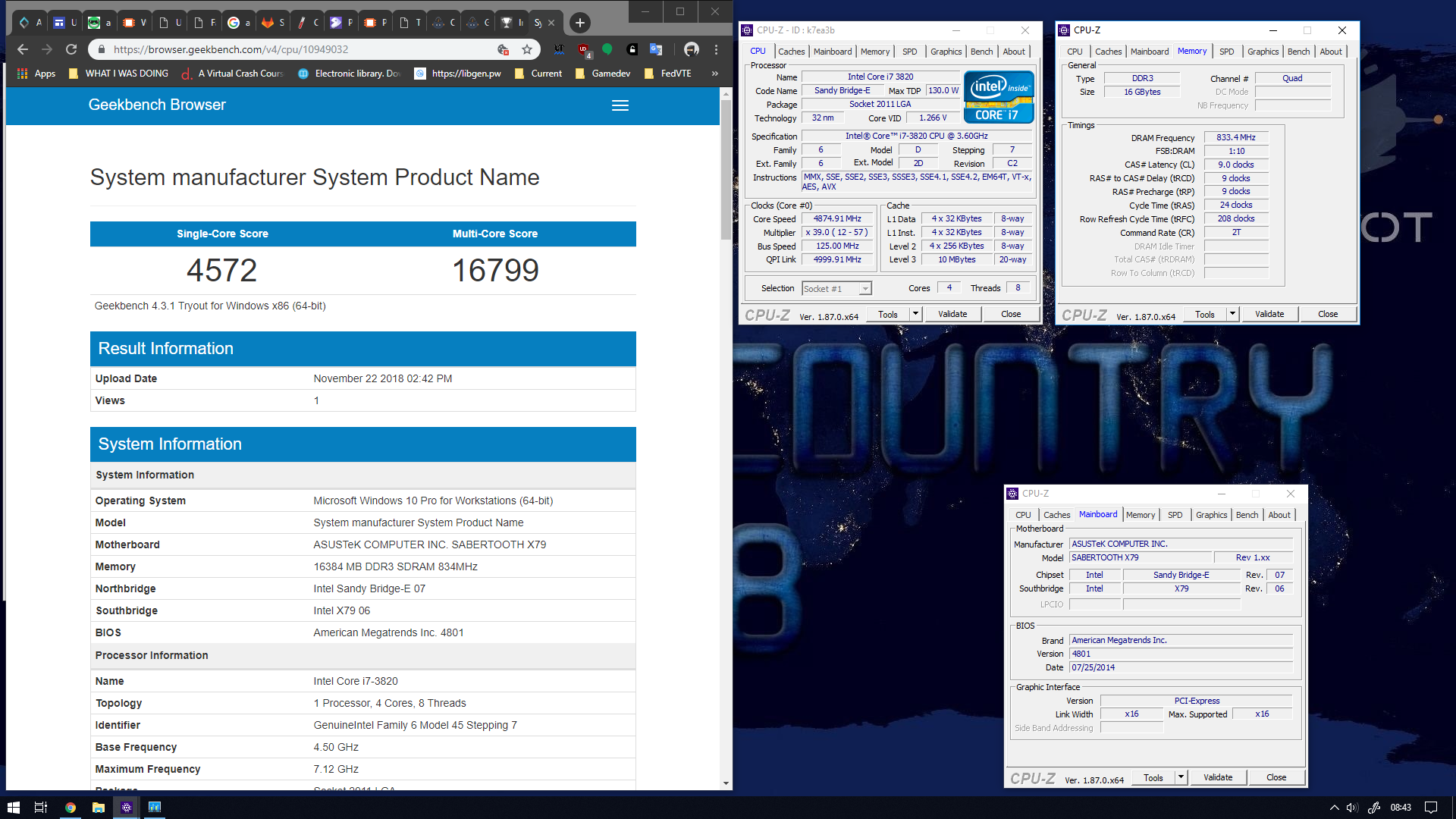Viewport: 1456px width, 819px height.
Task: Open Task View on the taskbar
Action: click(41, 808)
